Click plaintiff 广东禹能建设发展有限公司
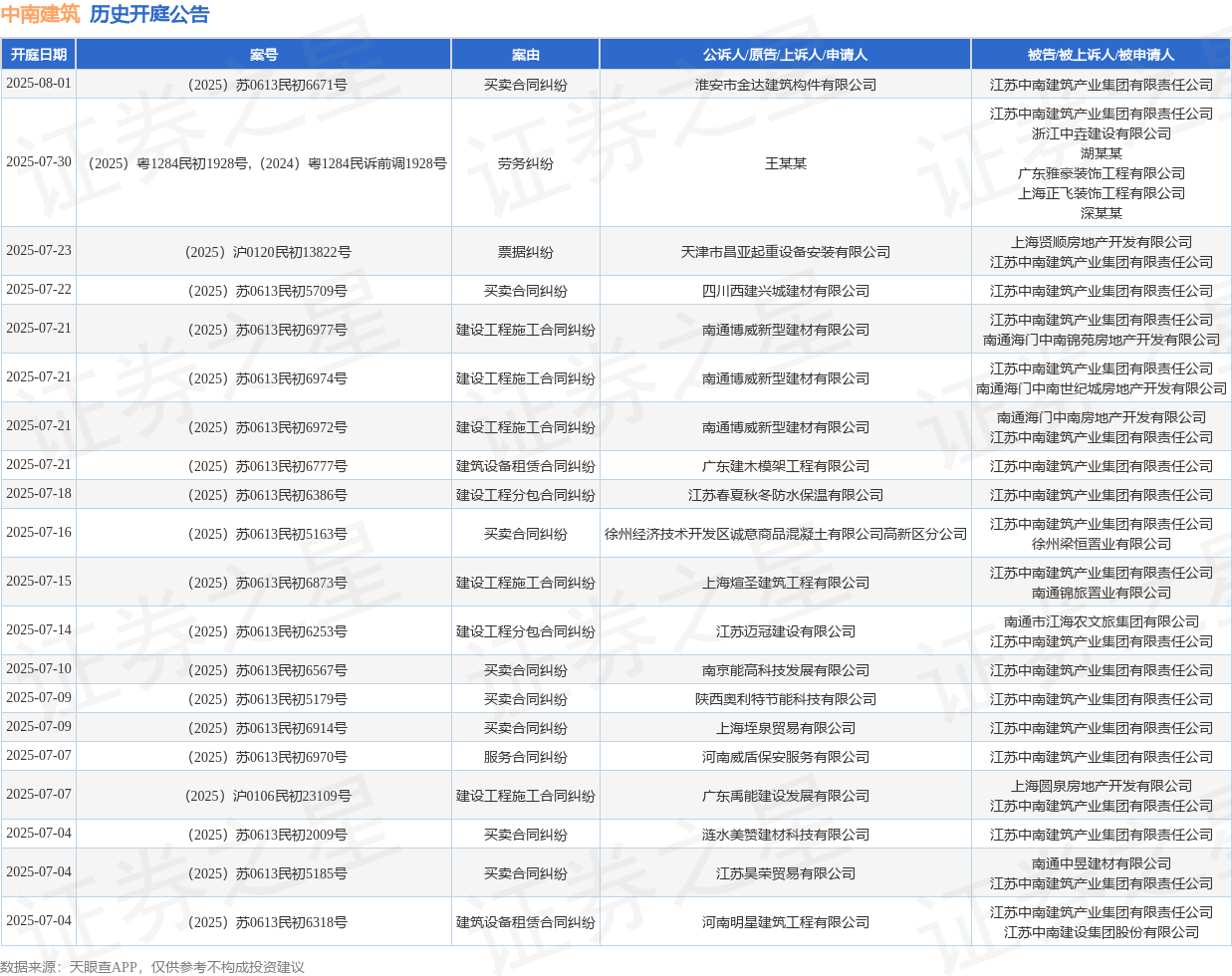The height and width of the screenshot is (976, 1232). (786, 796)
